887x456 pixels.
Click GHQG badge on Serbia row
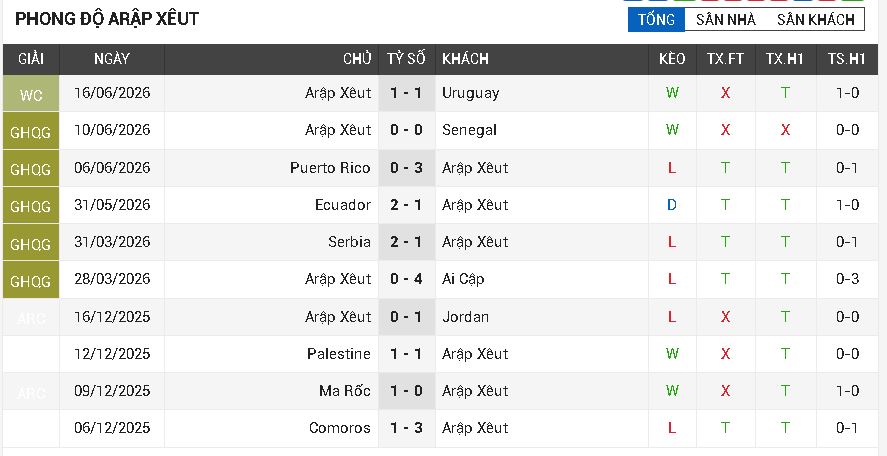(31, 243)
